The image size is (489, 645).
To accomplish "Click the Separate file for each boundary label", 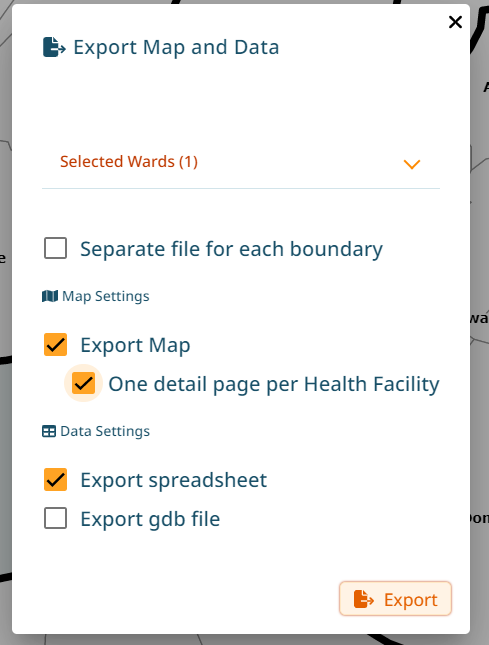I will click(x=231, y=249).
